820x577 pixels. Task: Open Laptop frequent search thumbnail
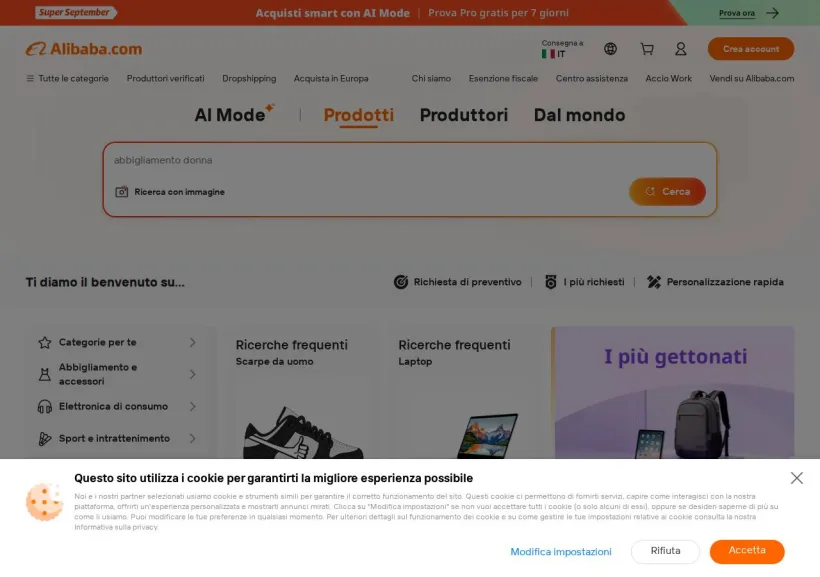tap(487, 435)
